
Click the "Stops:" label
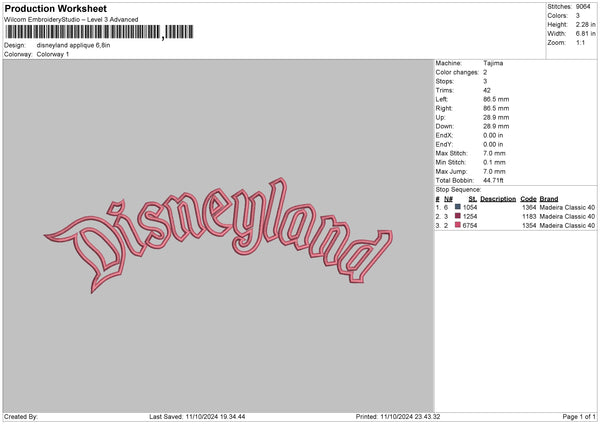445,81
